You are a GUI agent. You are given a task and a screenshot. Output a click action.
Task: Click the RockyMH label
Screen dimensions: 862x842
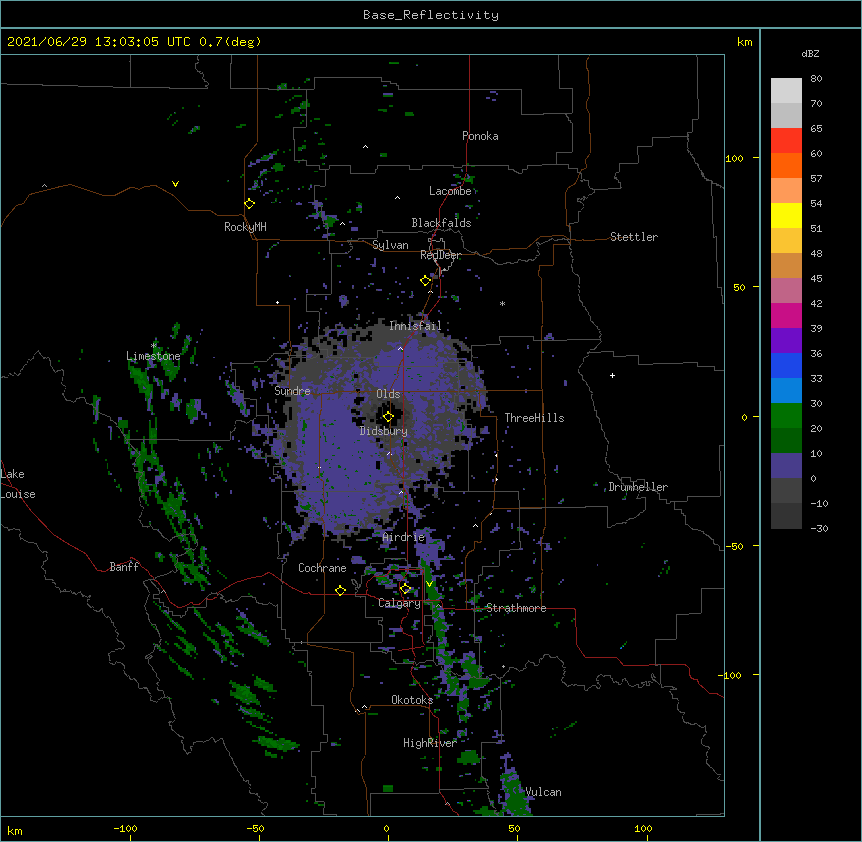(x=245, y=227)
